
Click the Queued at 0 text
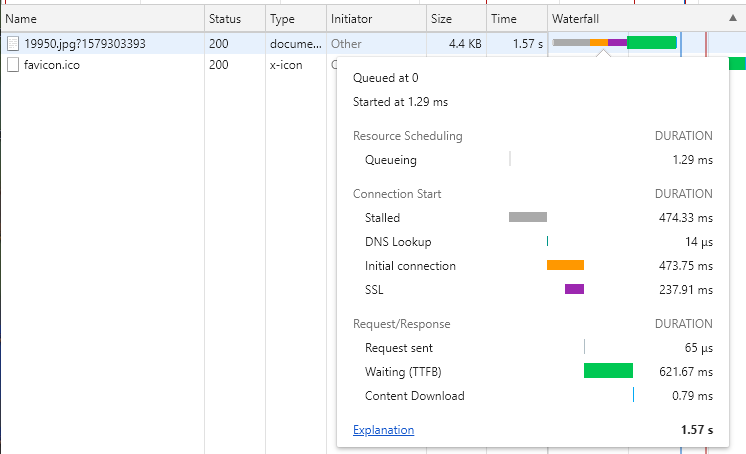(385, 78)
